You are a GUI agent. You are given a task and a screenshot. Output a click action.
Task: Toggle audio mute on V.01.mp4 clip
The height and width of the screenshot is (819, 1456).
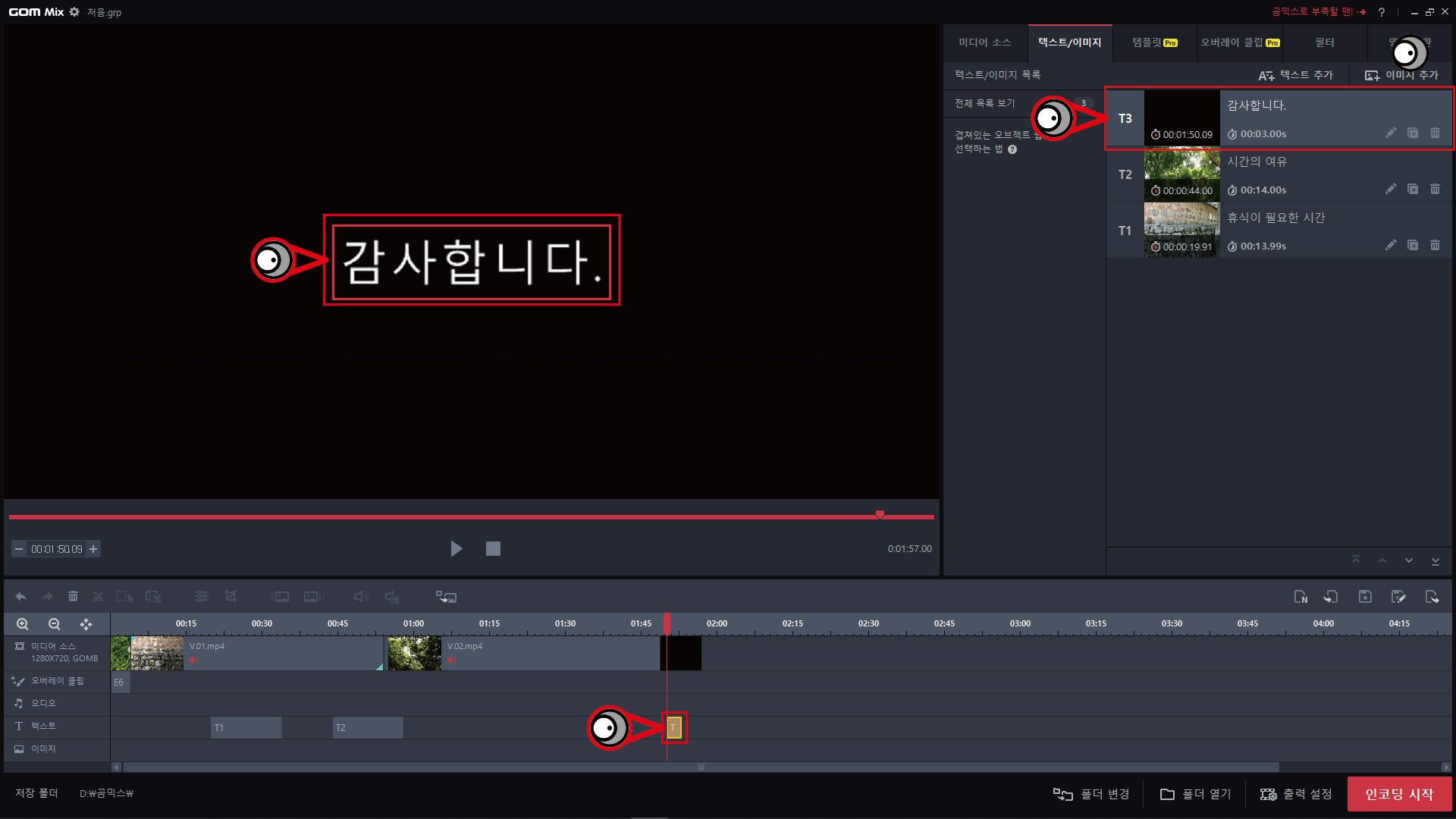click(x=193, y=661)
